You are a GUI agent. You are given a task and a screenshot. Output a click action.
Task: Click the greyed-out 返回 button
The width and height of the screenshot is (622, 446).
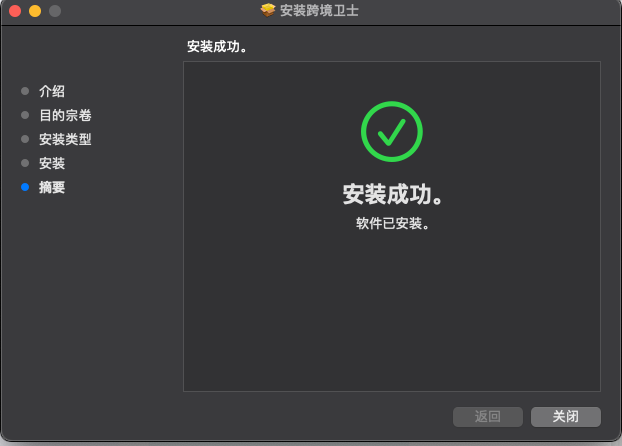tap(488, 417)
